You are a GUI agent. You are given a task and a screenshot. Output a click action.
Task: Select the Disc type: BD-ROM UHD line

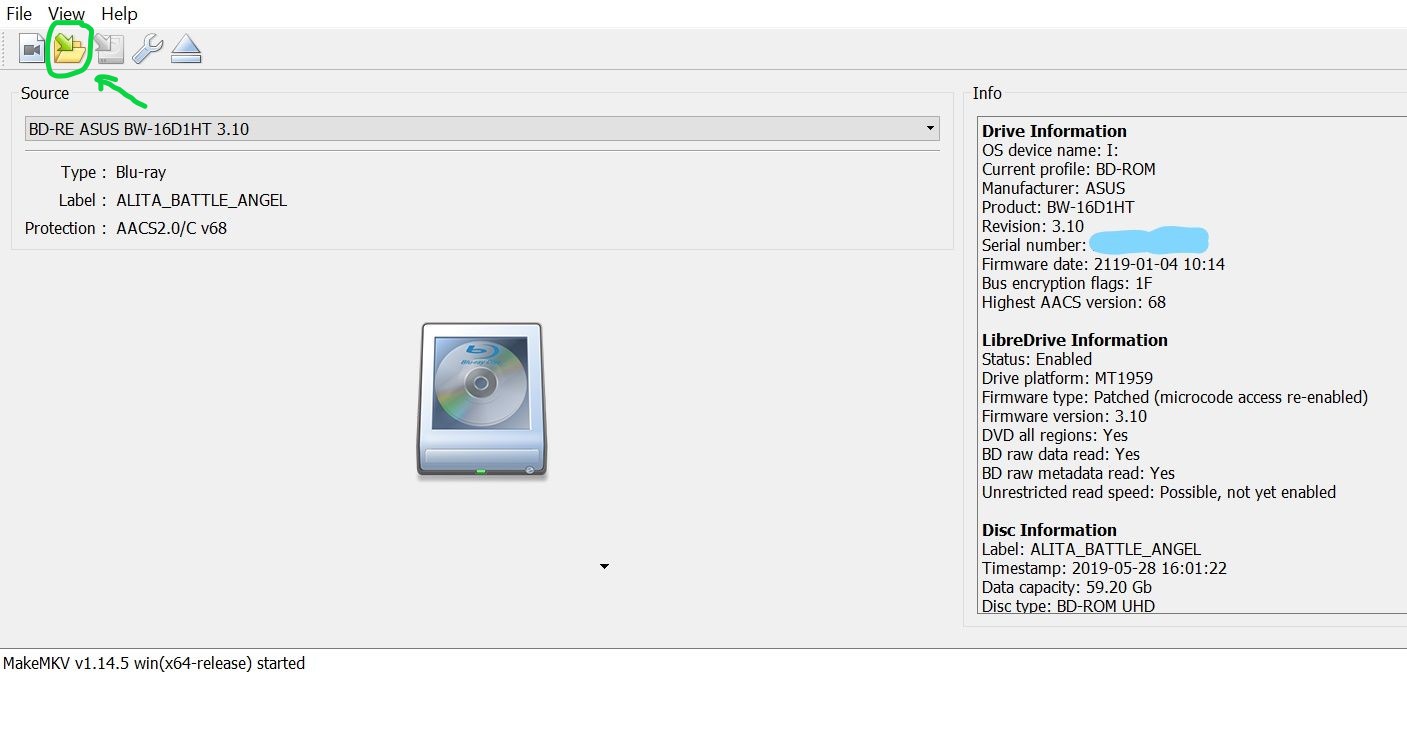[1069, 606]
